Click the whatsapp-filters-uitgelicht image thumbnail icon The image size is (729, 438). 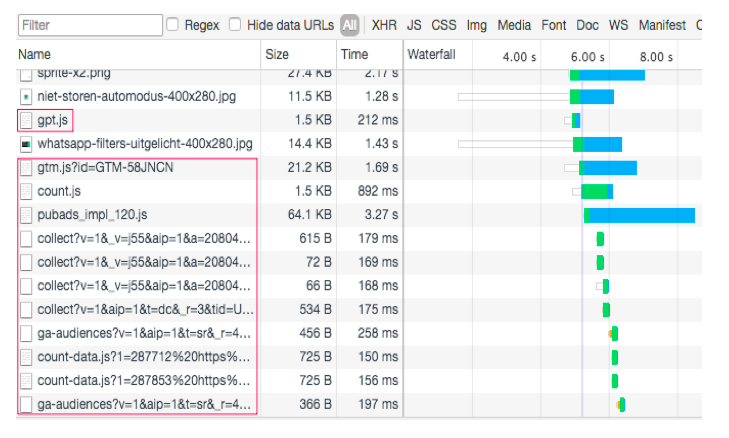pos(27,144)
